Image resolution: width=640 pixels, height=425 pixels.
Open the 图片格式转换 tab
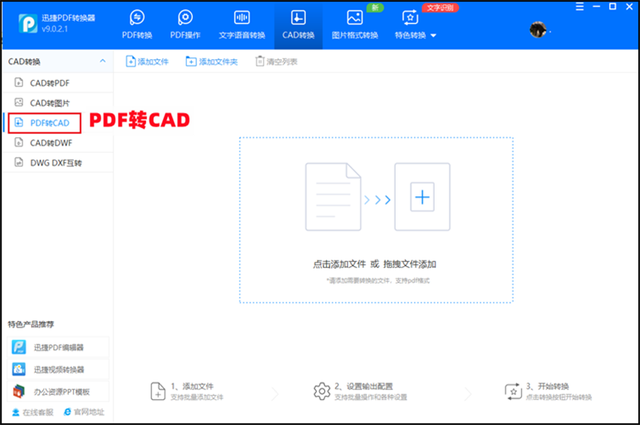pos(355,24)
